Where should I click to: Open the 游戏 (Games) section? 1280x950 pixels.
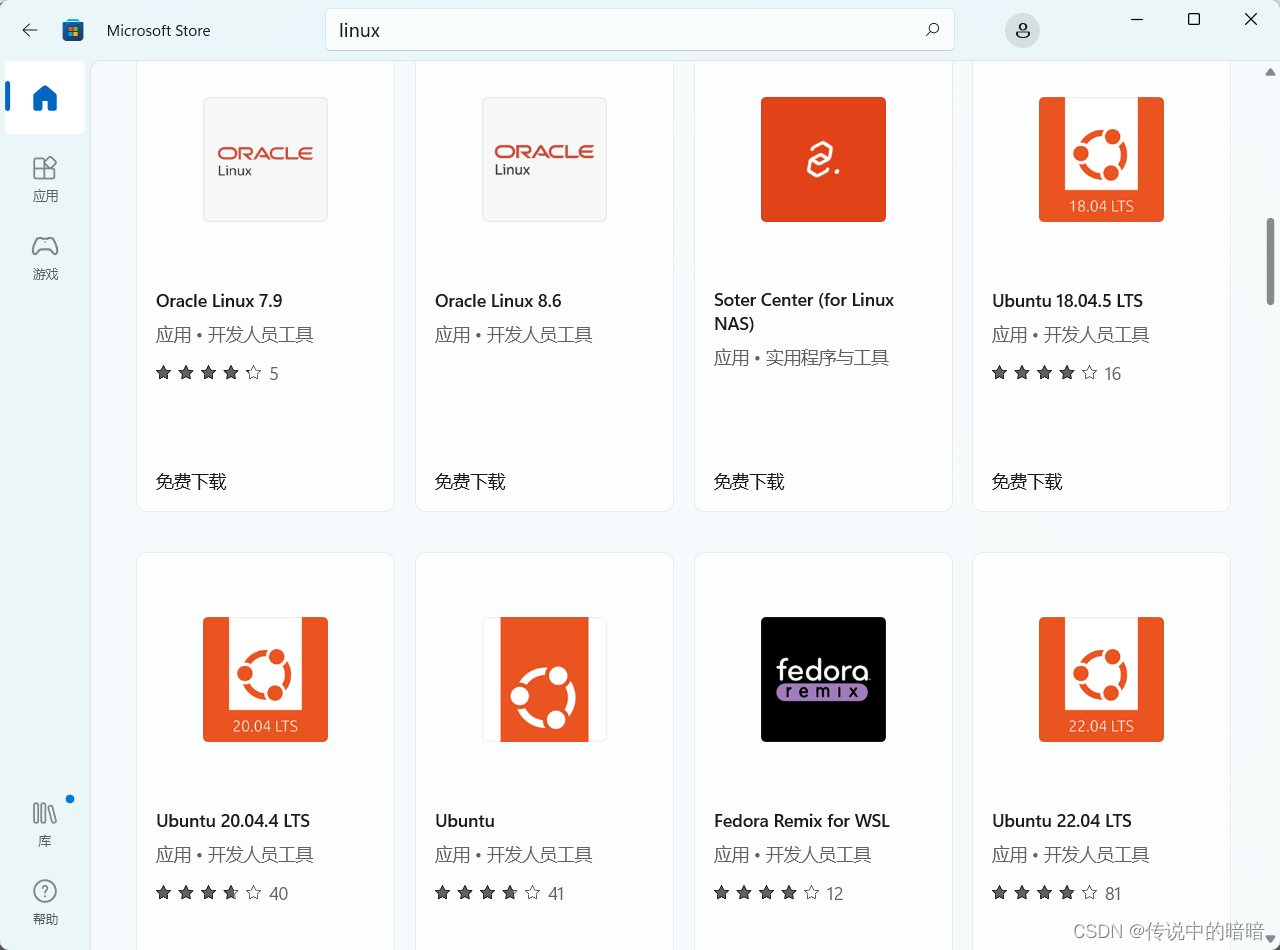pos(45,258)
